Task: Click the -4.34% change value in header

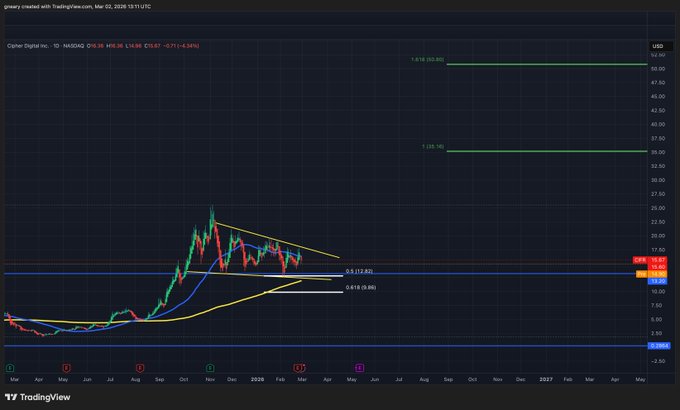Action: coord(189,46)
